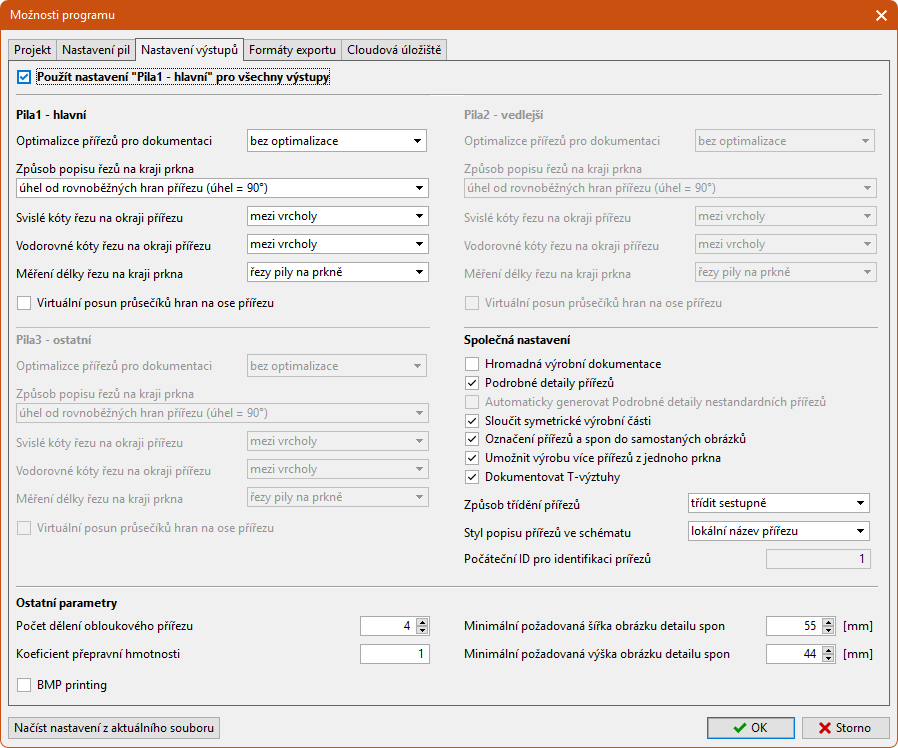Decrease minimální šířka obrázku detailu spon
Image resolution: width=898 pixels, height=748 pixels.
coord(828,630)
